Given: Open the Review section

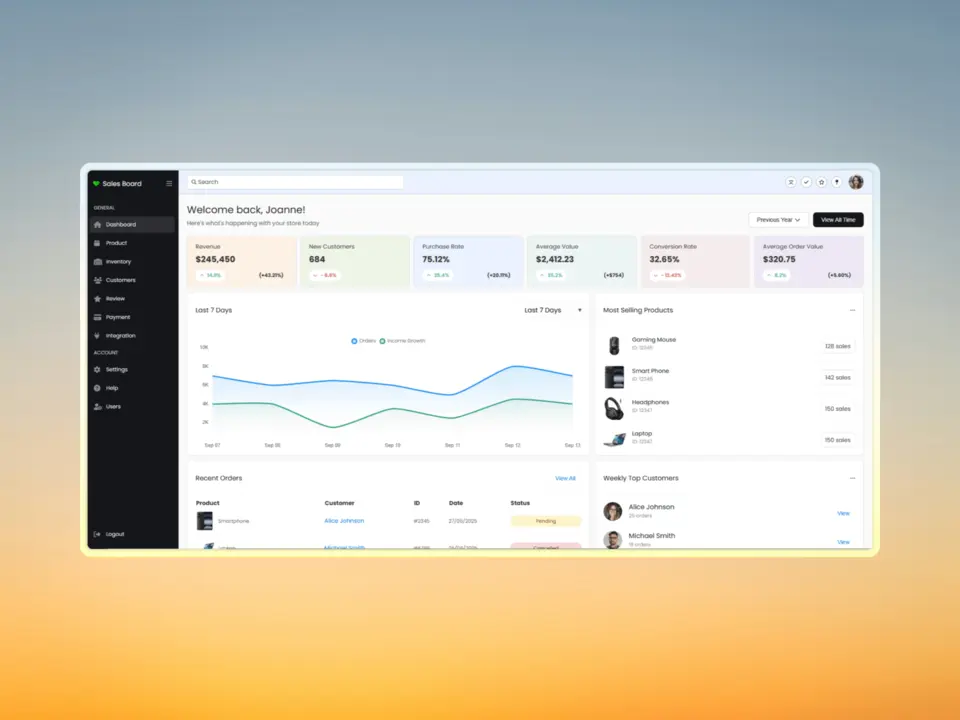Looking at the screenshot, I should 97,298.
